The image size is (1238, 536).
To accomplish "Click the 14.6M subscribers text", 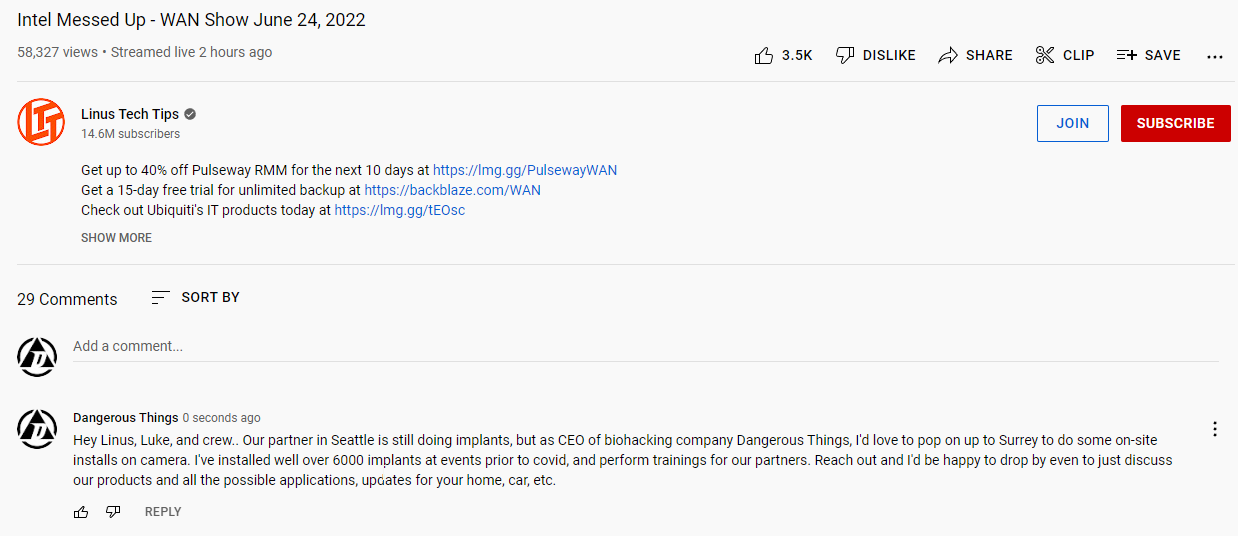I will point(131,134).
